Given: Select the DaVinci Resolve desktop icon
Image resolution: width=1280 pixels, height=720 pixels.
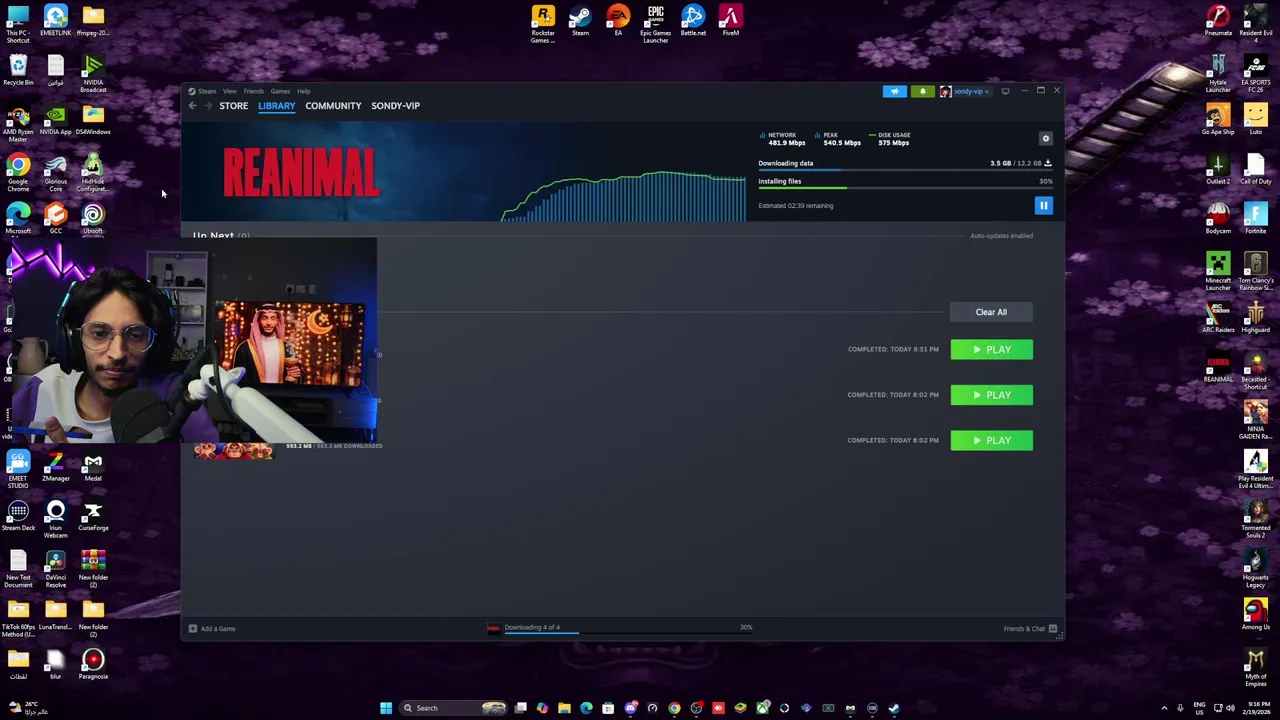Looking at the screenshot, I should (x=56, y=568).
